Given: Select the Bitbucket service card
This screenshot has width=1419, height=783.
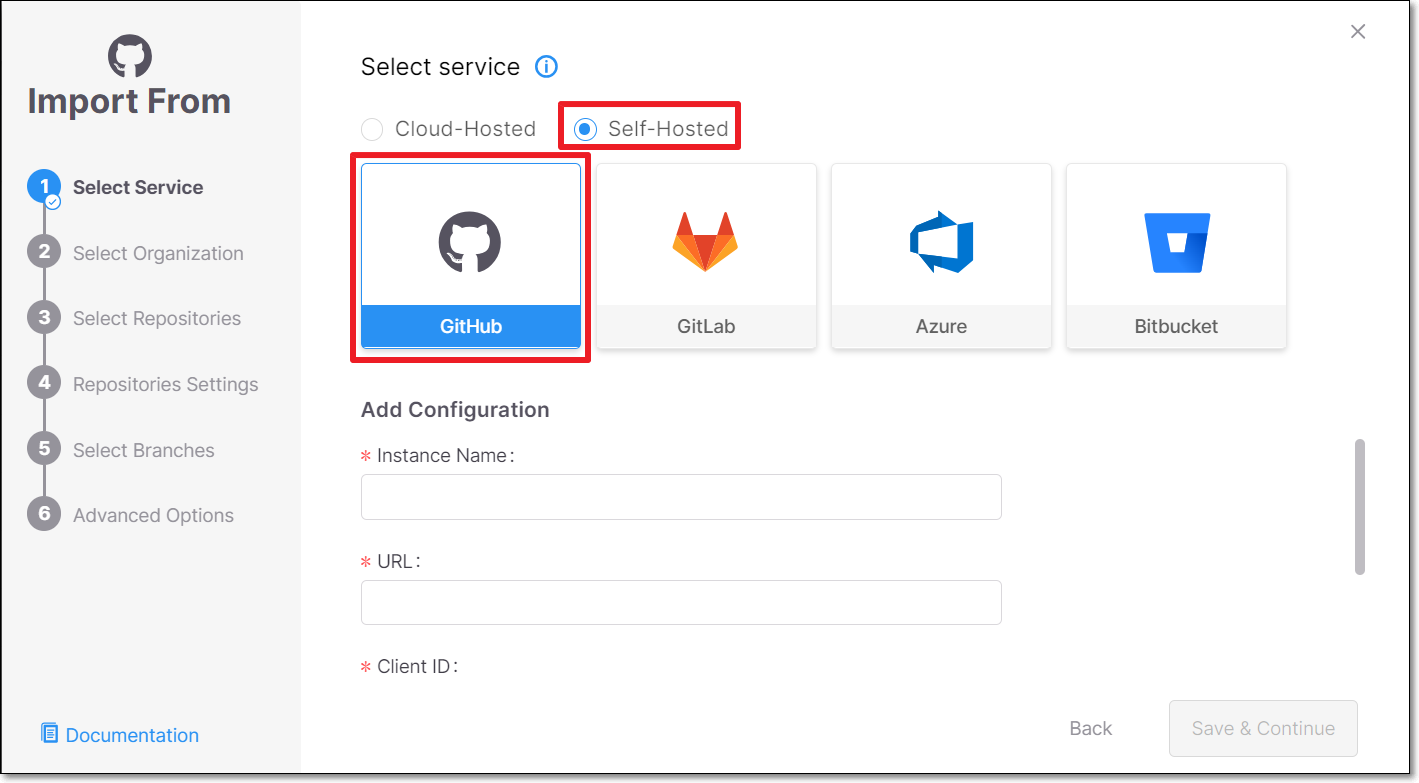Looking at the screenshot, I should (1176, 256).
